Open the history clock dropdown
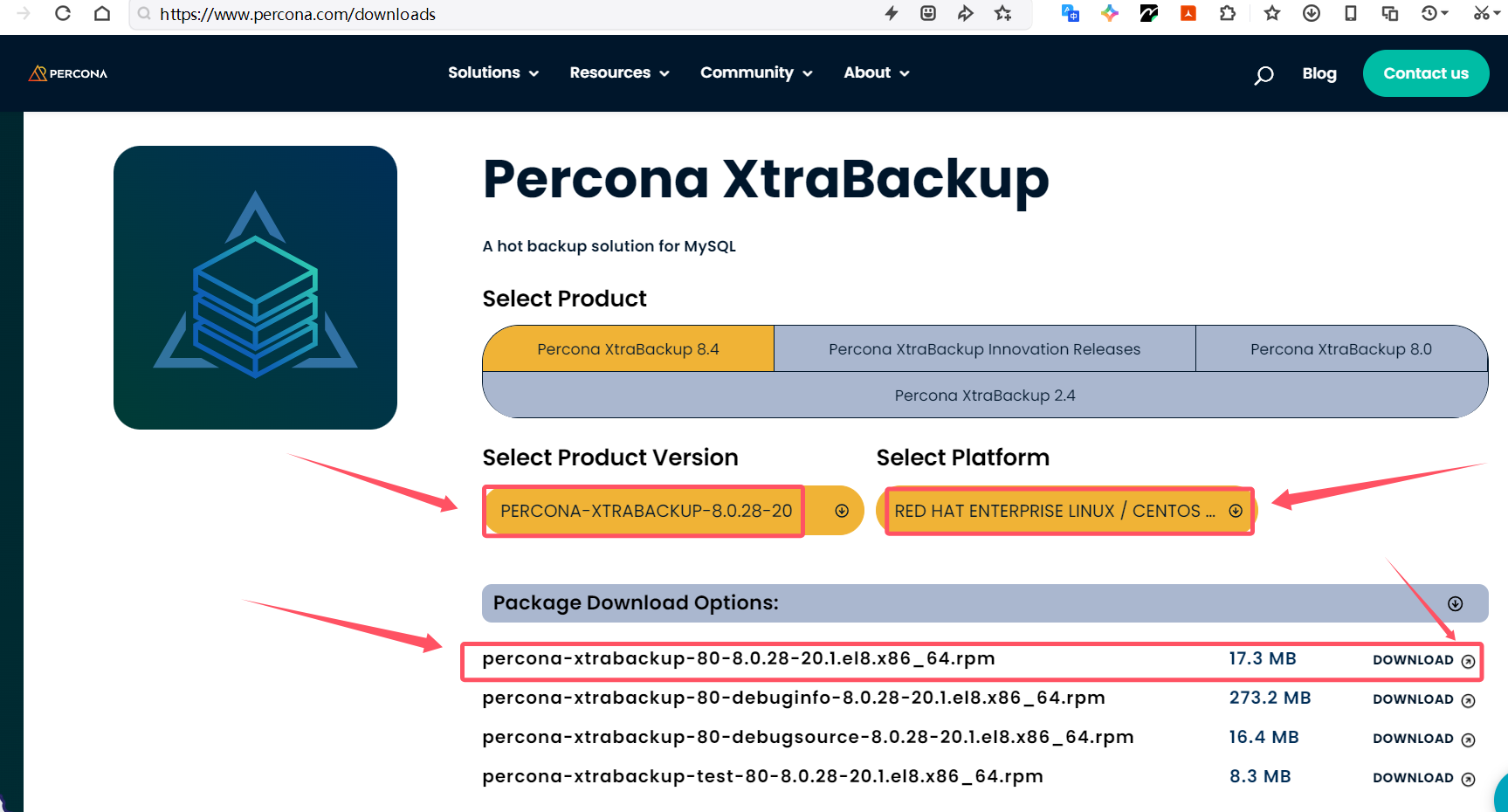 [1435, 13]
